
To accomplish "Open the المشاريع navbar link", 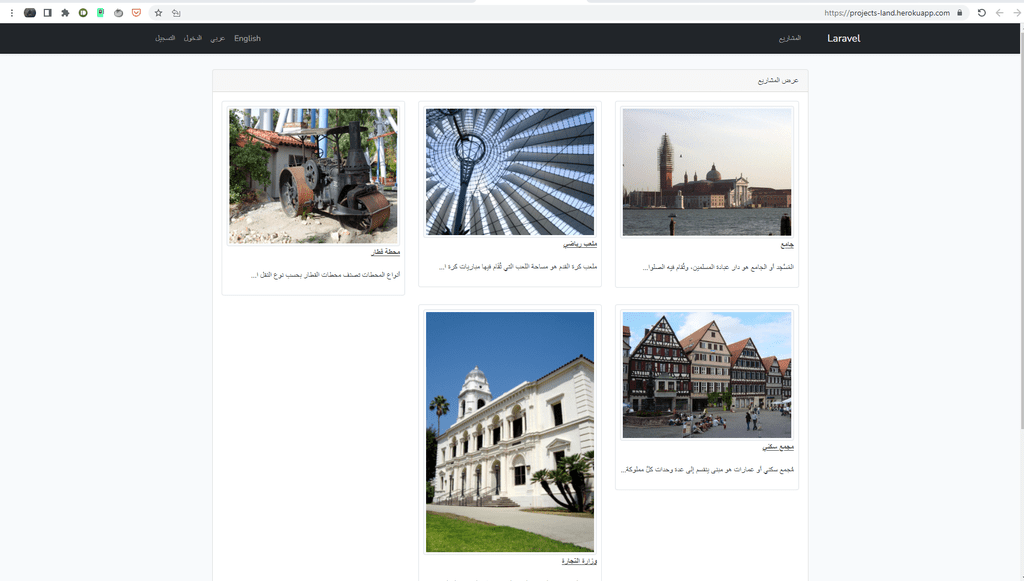I will coord(790,39).
